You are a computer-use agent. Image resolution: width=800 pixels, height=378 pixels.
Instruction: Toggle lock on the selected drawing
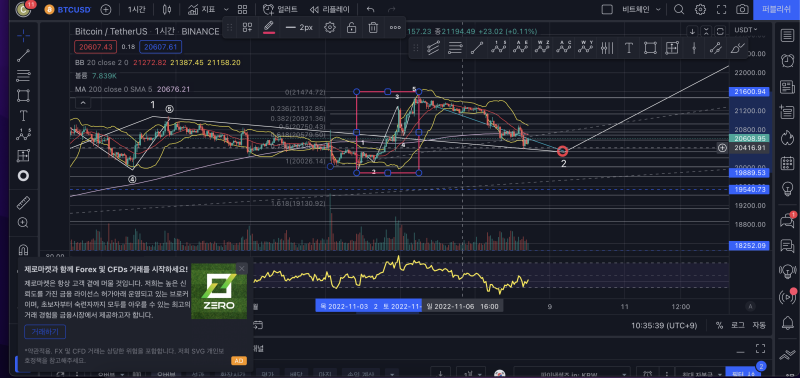(x=352, y=28)
